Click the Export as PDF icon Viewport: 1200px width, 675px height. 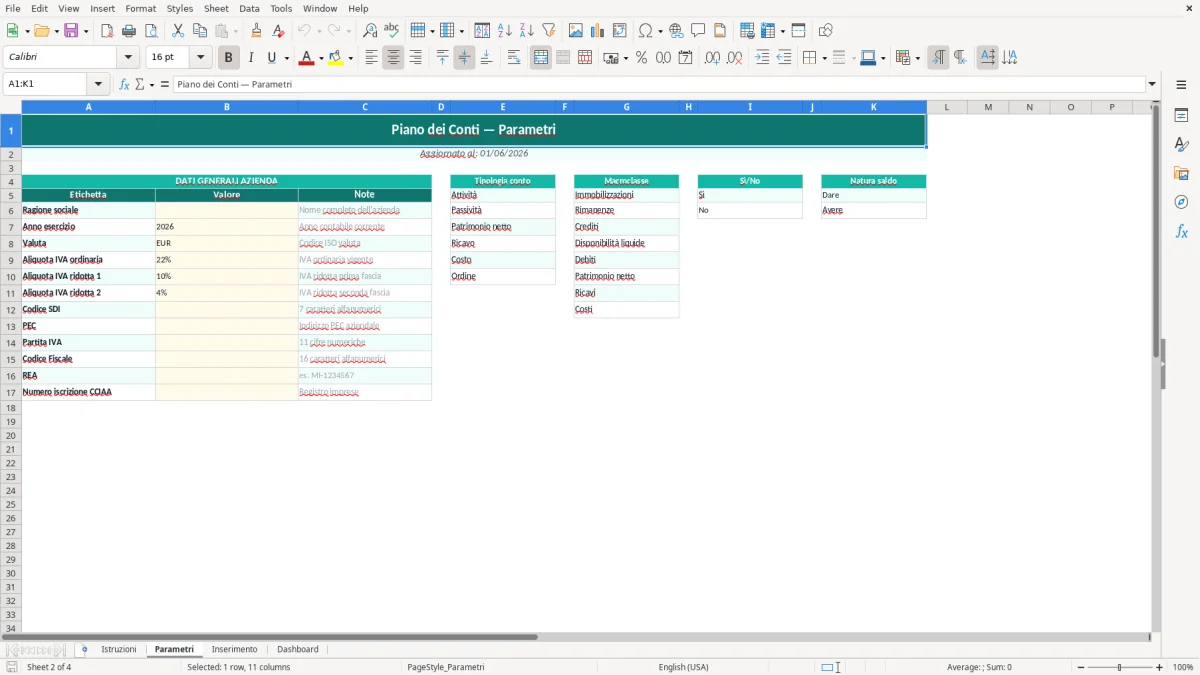[x=107, y=31]
